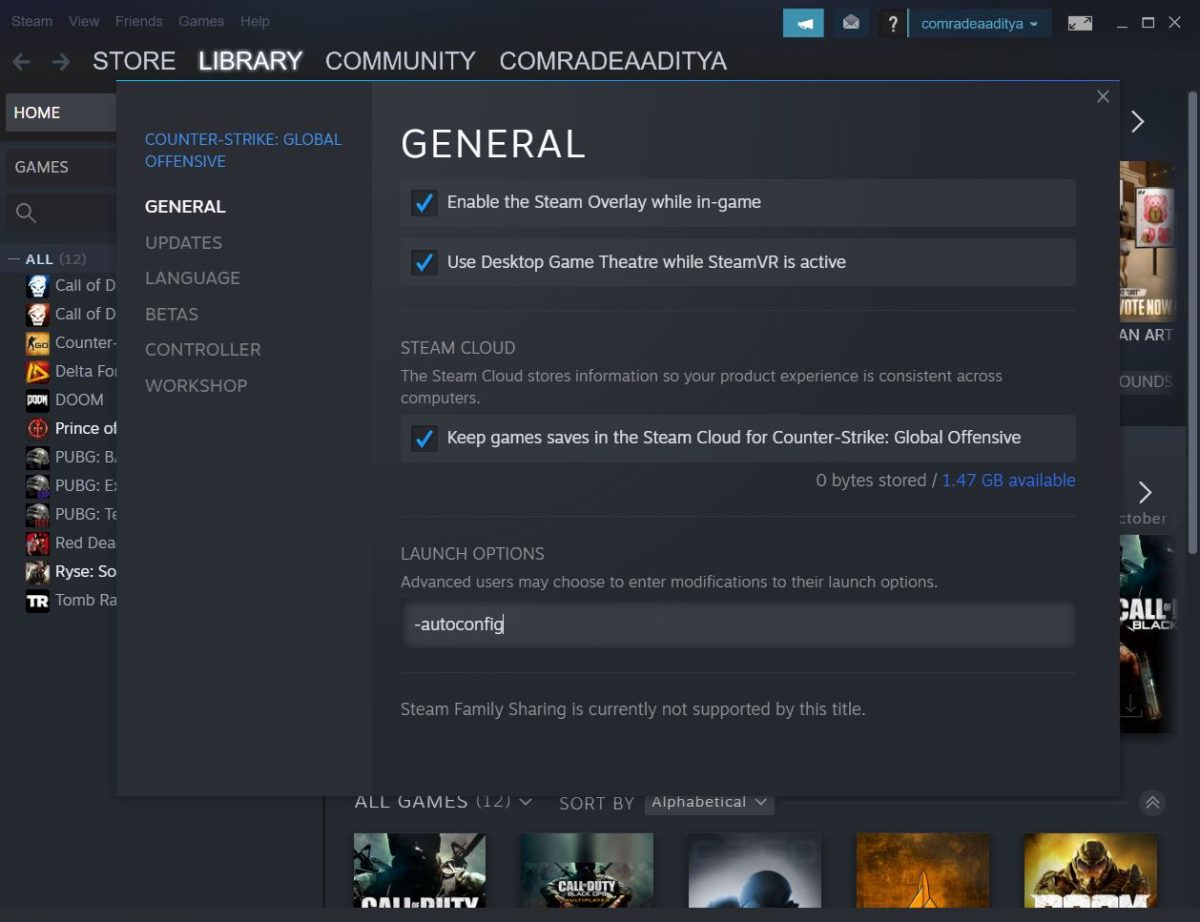Select the Prince of Persia game icon
Screen dimensions: 1200x922
click(38, 429)
